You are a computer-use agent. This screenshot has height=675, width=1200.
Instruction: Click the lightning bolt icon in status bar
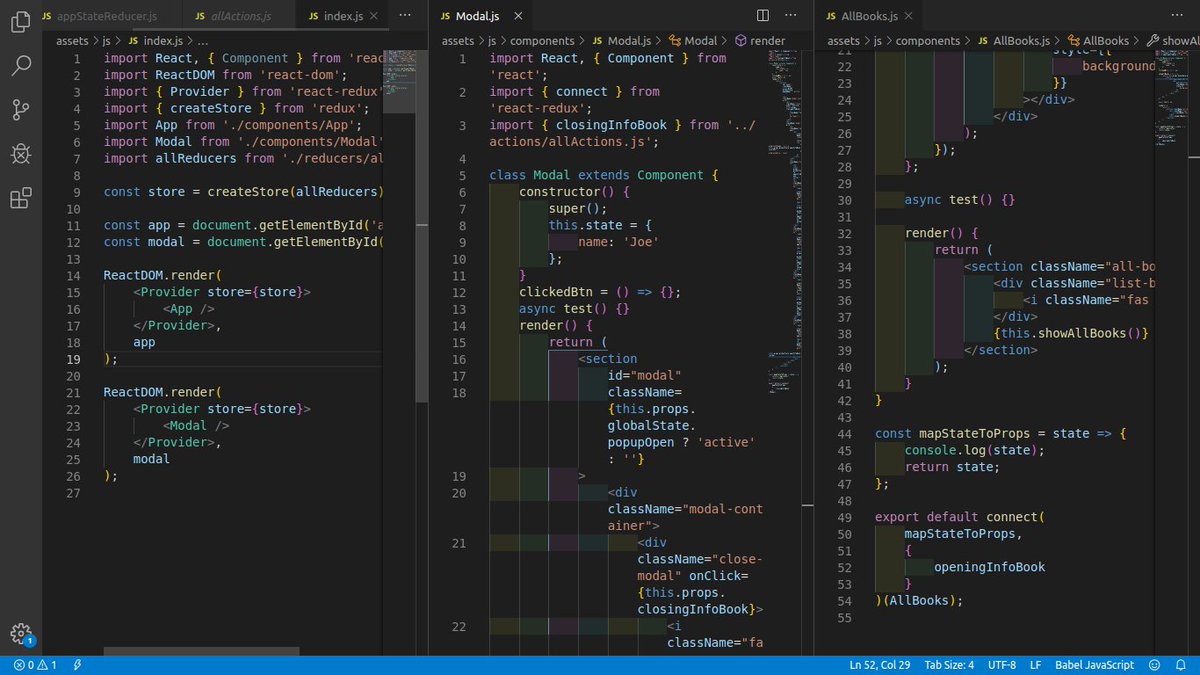[77, 665]
